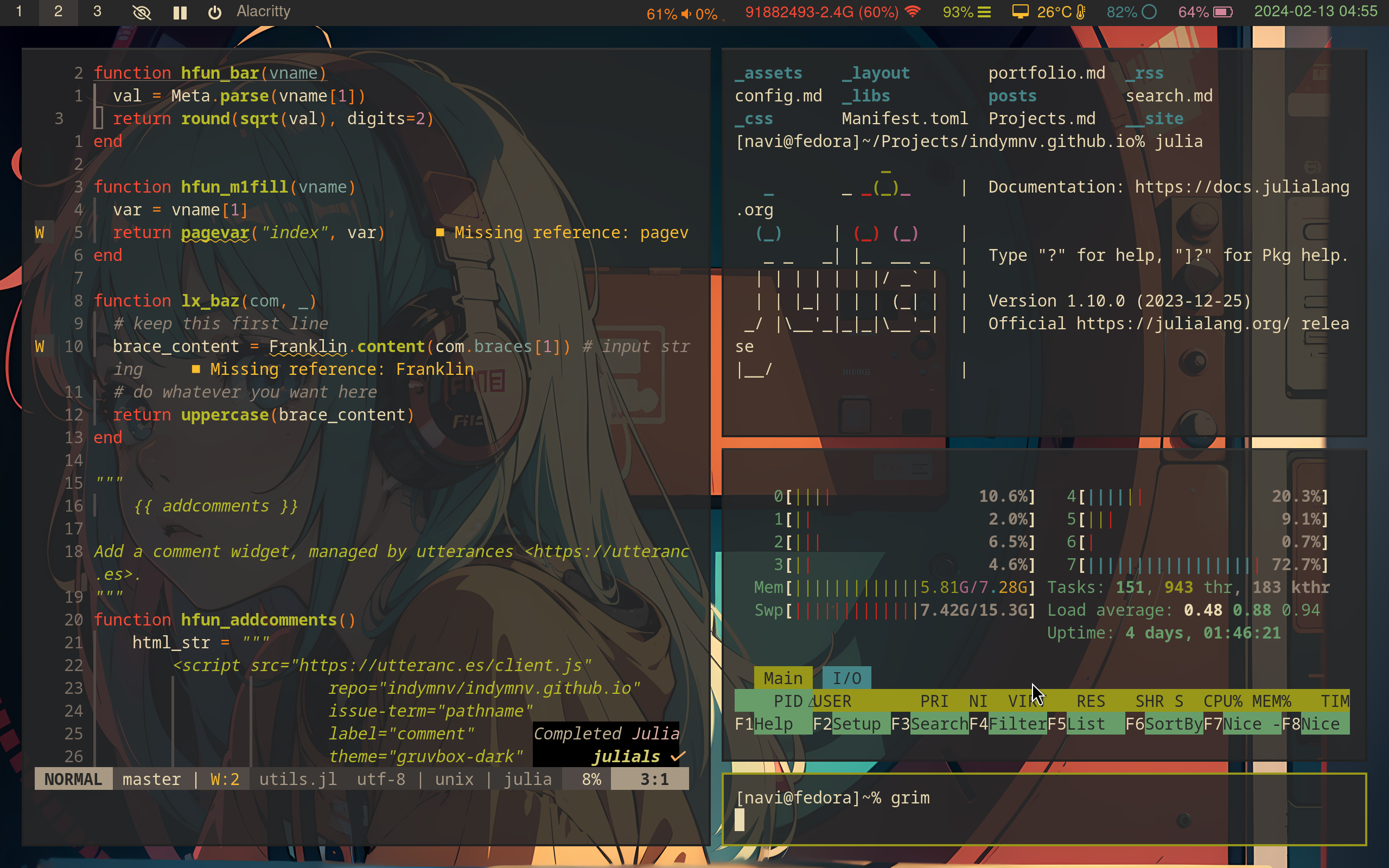Click the julials checkmark in LSP notification
The image size is (1389, 868).
point(678,757)
